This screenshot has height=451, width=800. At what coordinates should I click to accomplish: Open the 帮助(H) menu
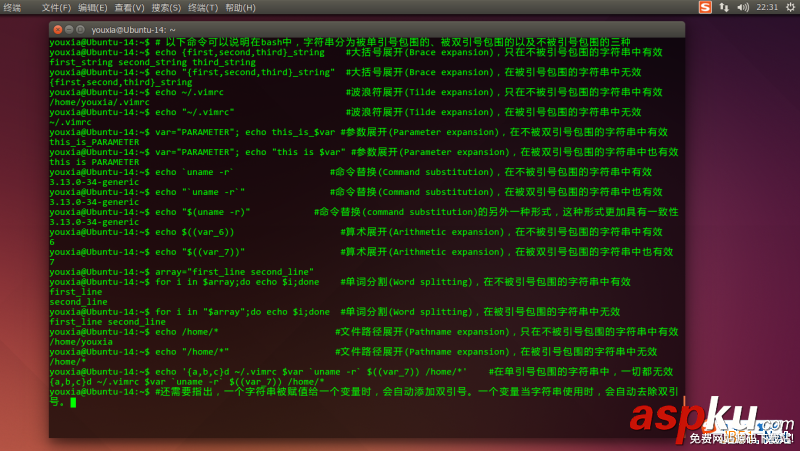click(x=240, y=8)
